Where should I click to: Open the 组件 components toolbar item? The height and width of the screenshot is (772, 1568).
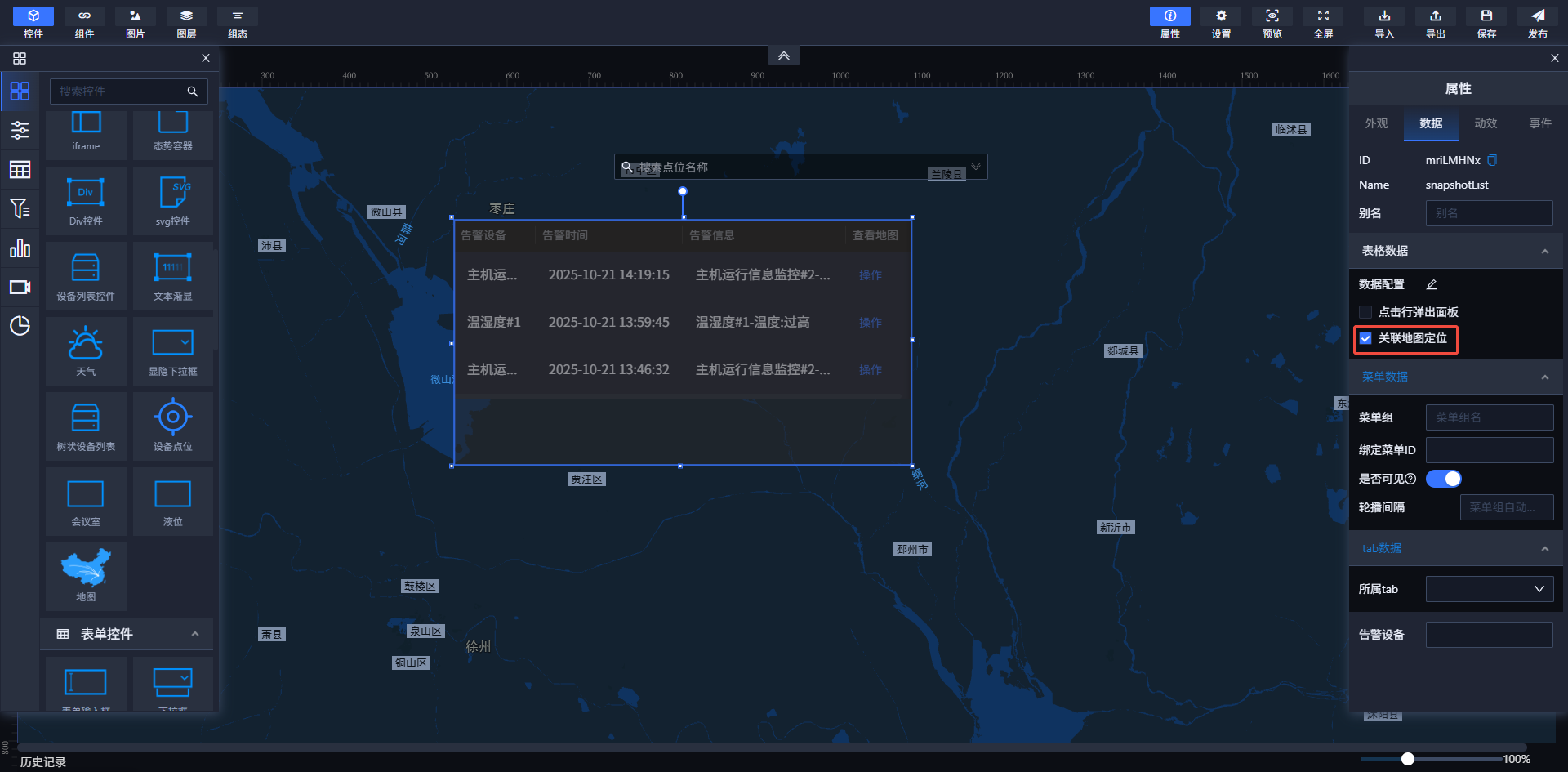click(x=84, y=23)
